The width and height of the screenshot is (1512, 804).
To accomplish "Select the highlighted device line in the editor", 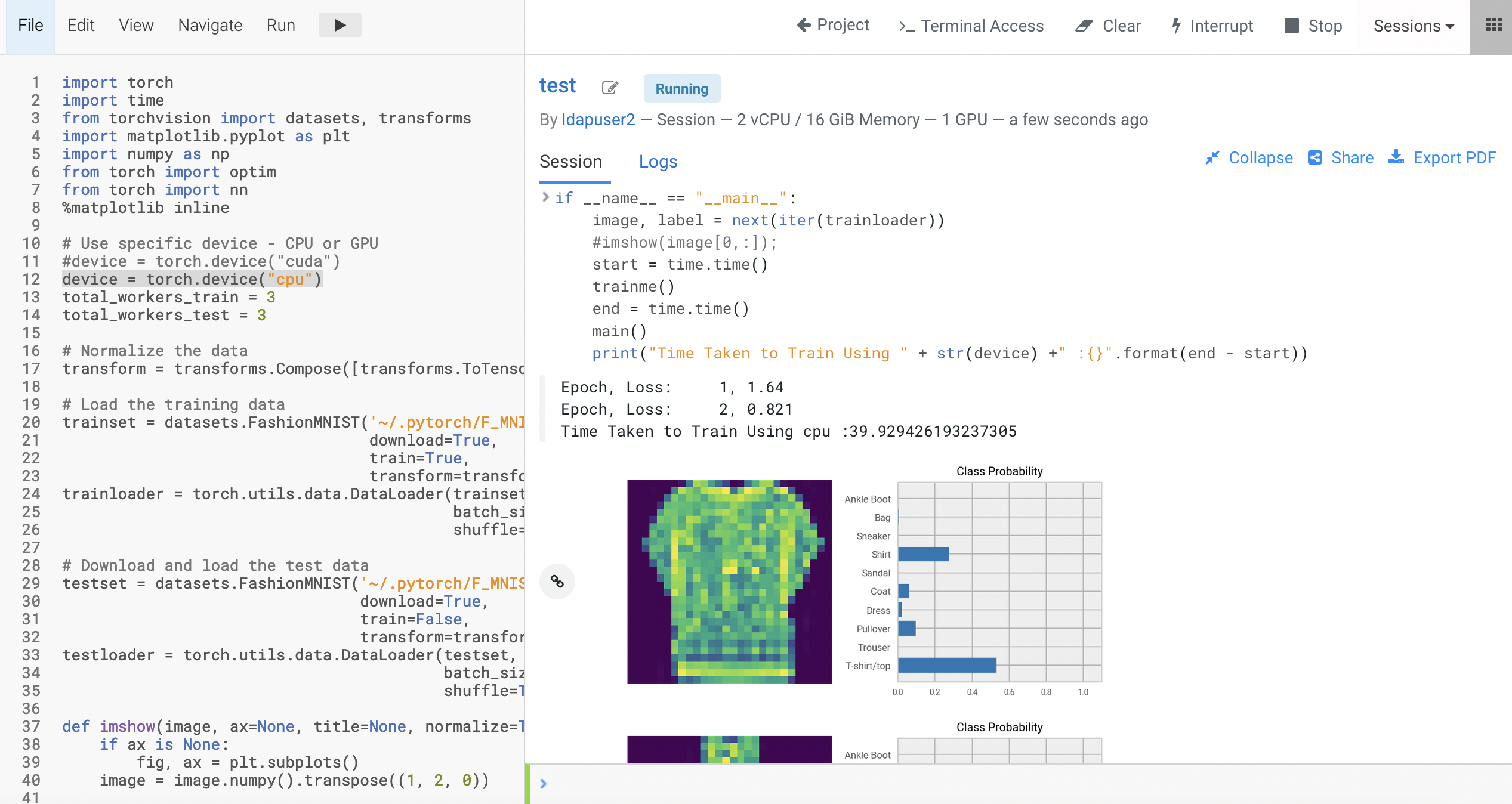I will click(192, 279).
